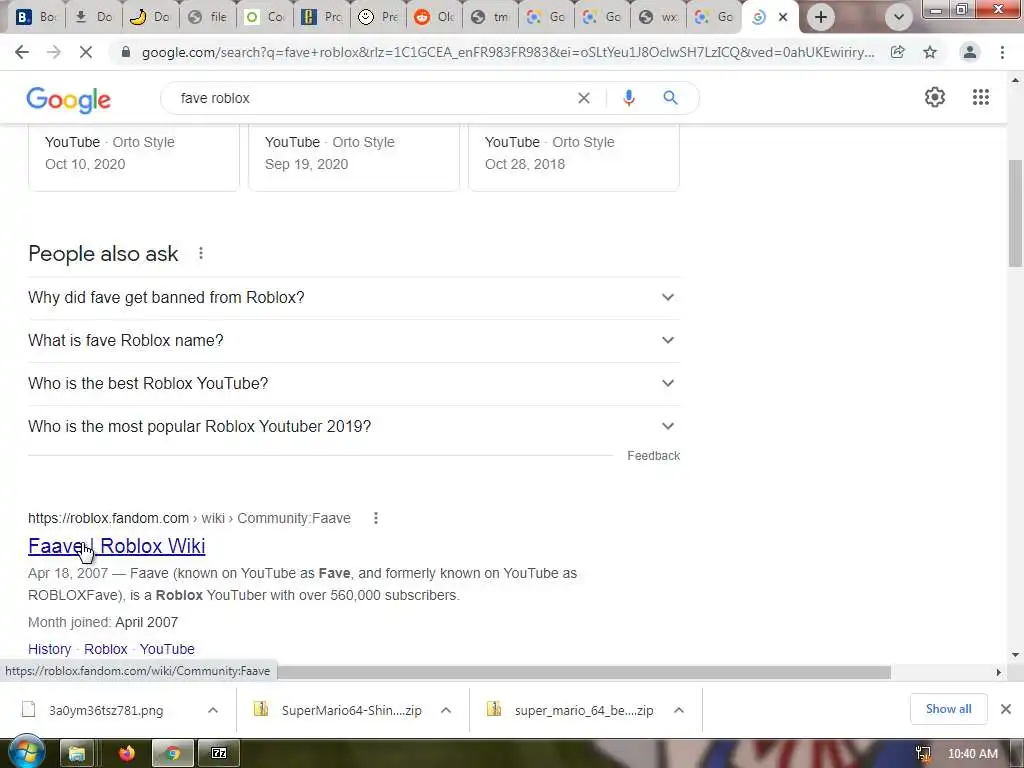The width and height of the screenshot is (1024, 768).
Task: Click the horizontal scrollbar thumb
Action: pyautogui.click(x=584, y=673)
